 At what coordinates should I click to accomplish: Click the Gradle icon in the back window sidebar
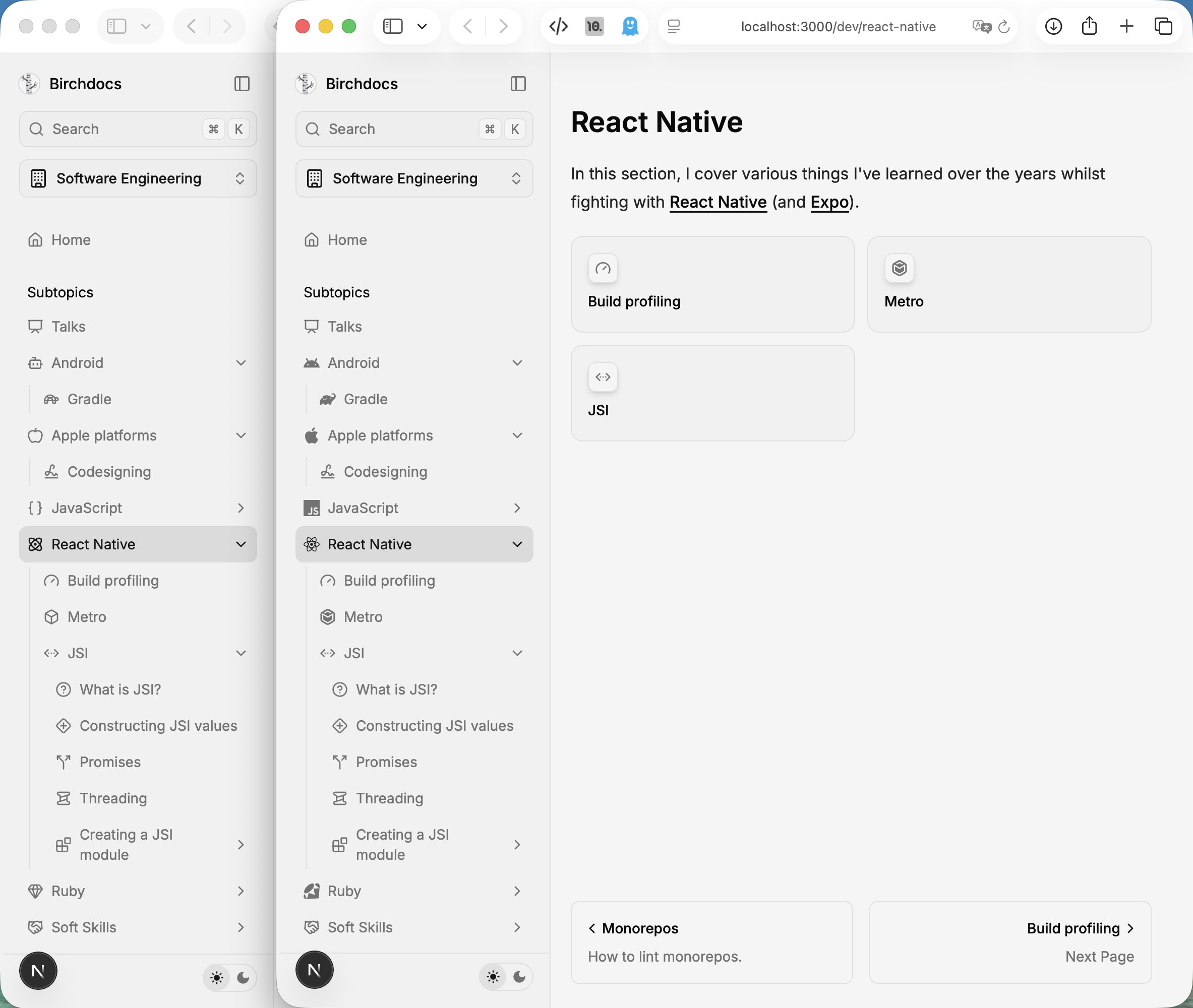[x=51, y=400]
